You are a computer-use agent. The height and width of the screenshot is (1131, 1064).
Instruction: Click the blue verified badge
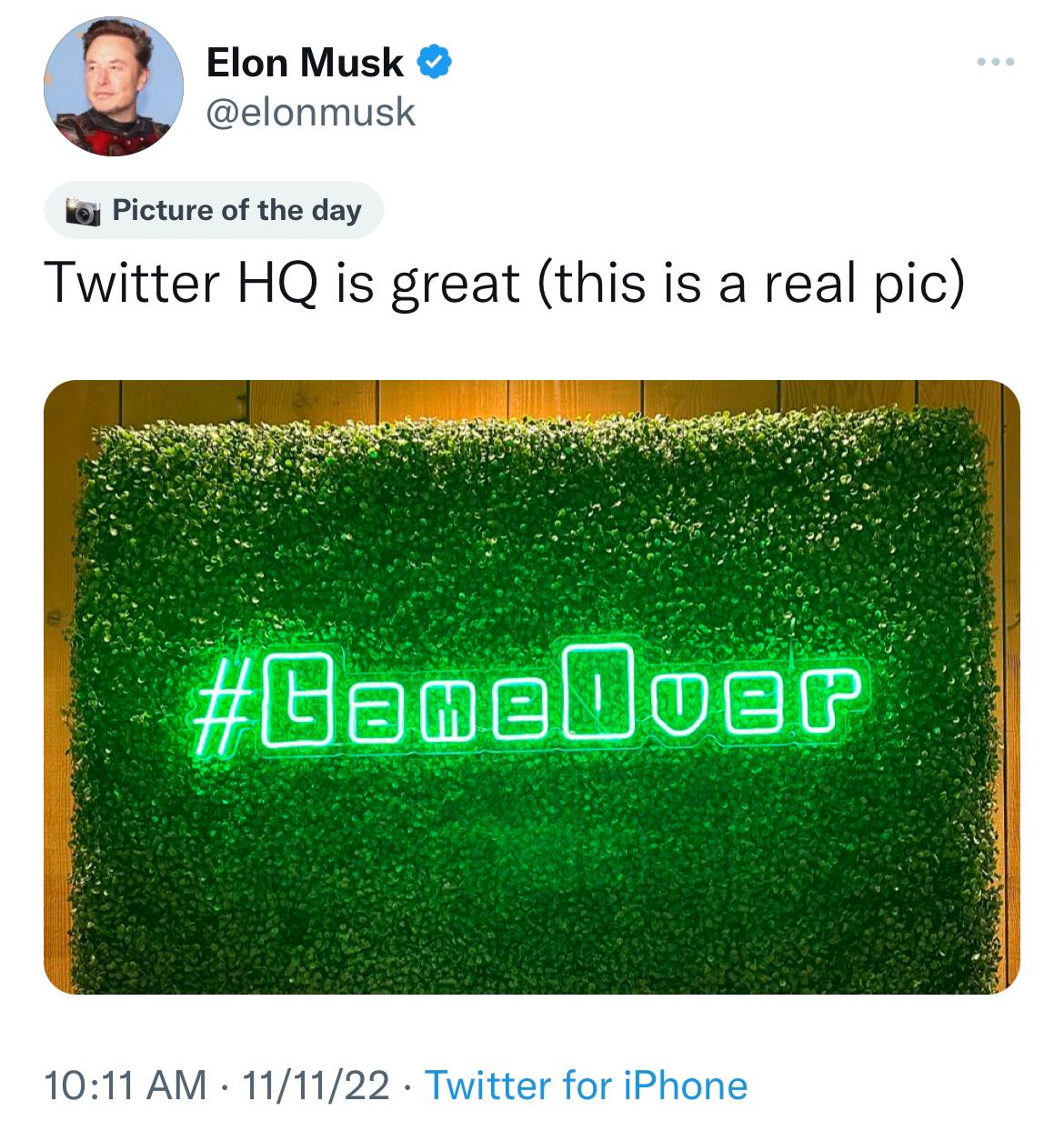tap(435, 62)
